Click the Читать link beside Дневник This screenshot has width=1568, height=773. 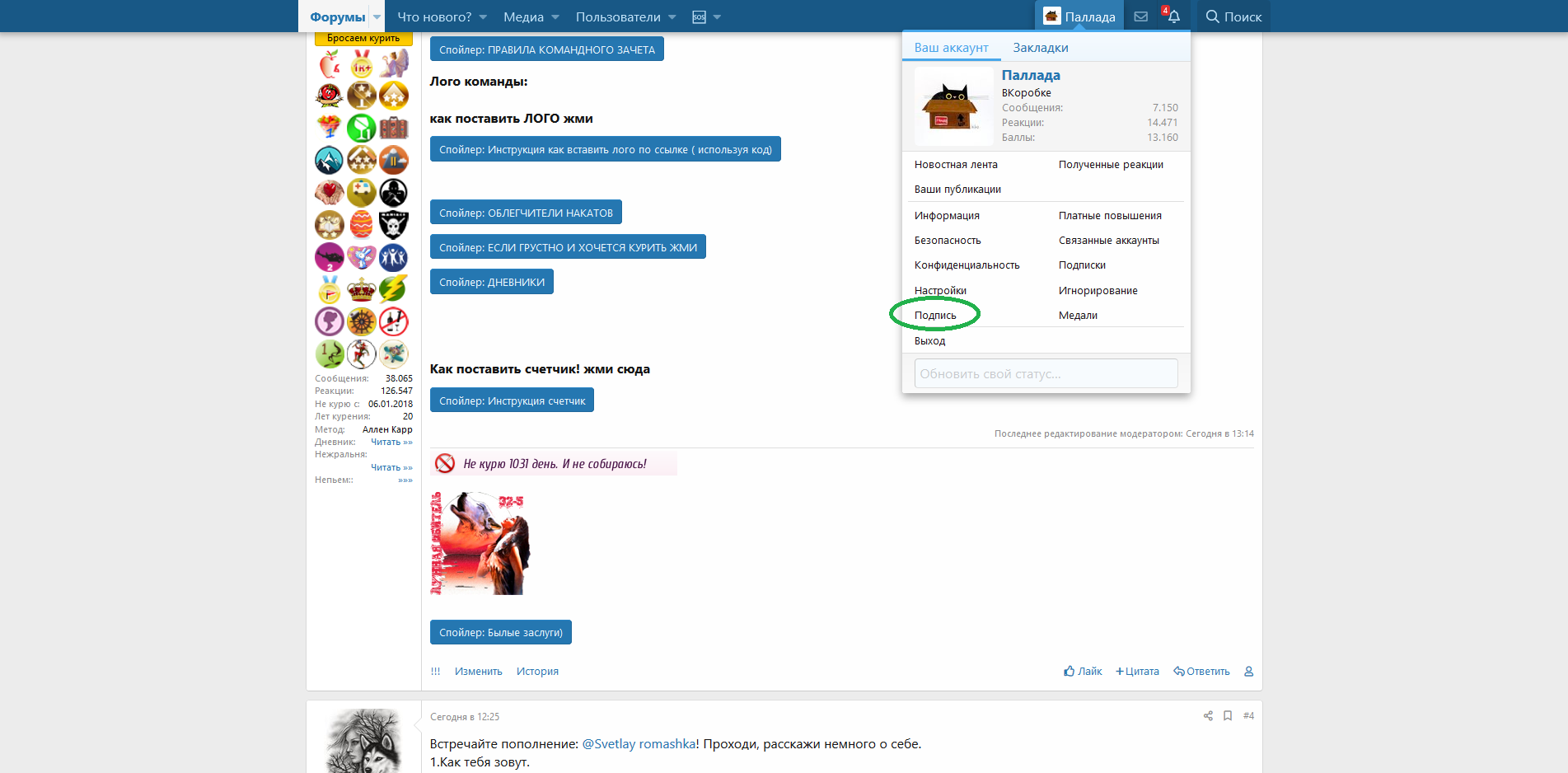click(391, 442)
